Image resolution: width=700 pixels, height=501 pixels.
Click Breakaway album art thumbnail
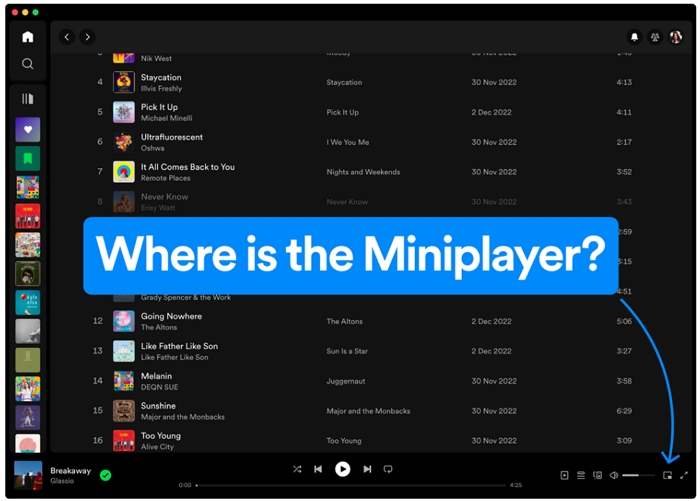coord(28,476)
